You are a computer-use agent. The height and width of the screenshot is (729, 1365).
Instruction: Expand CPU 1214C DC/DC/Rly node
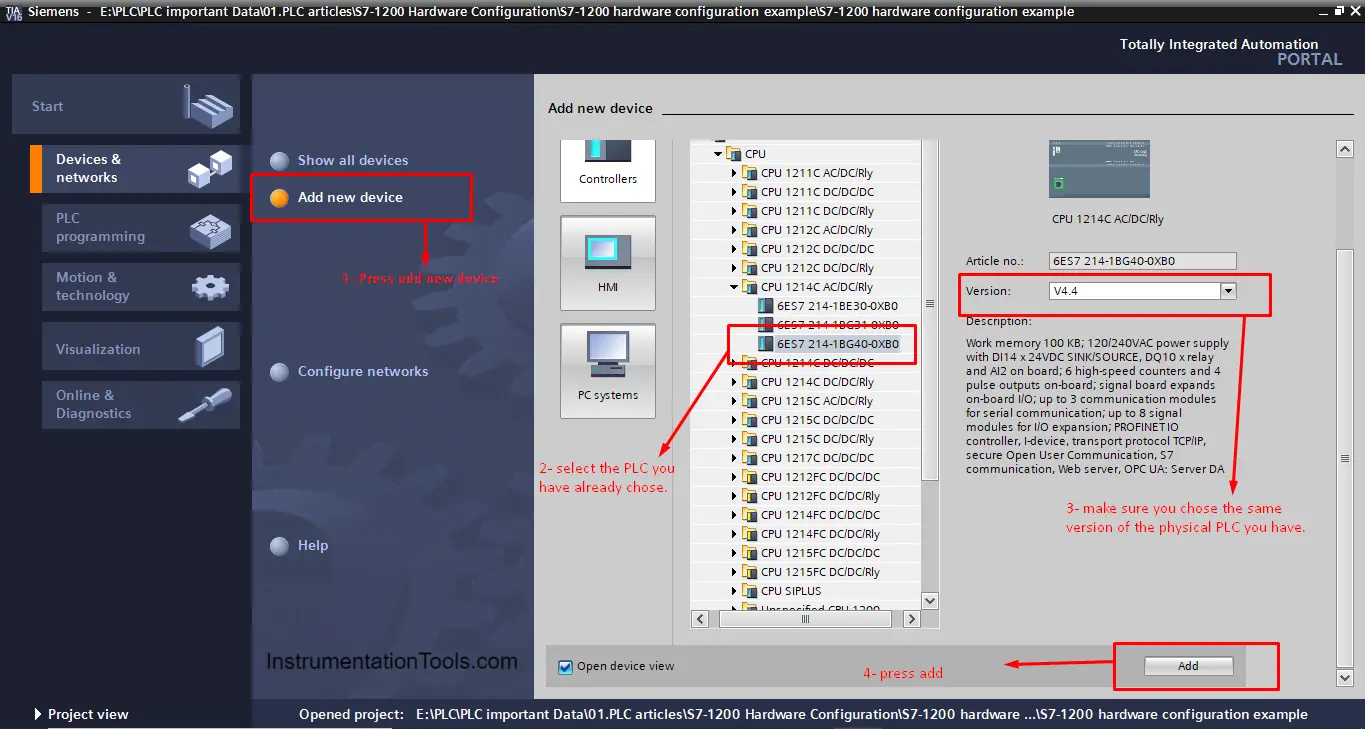click(x=734, y=382)
